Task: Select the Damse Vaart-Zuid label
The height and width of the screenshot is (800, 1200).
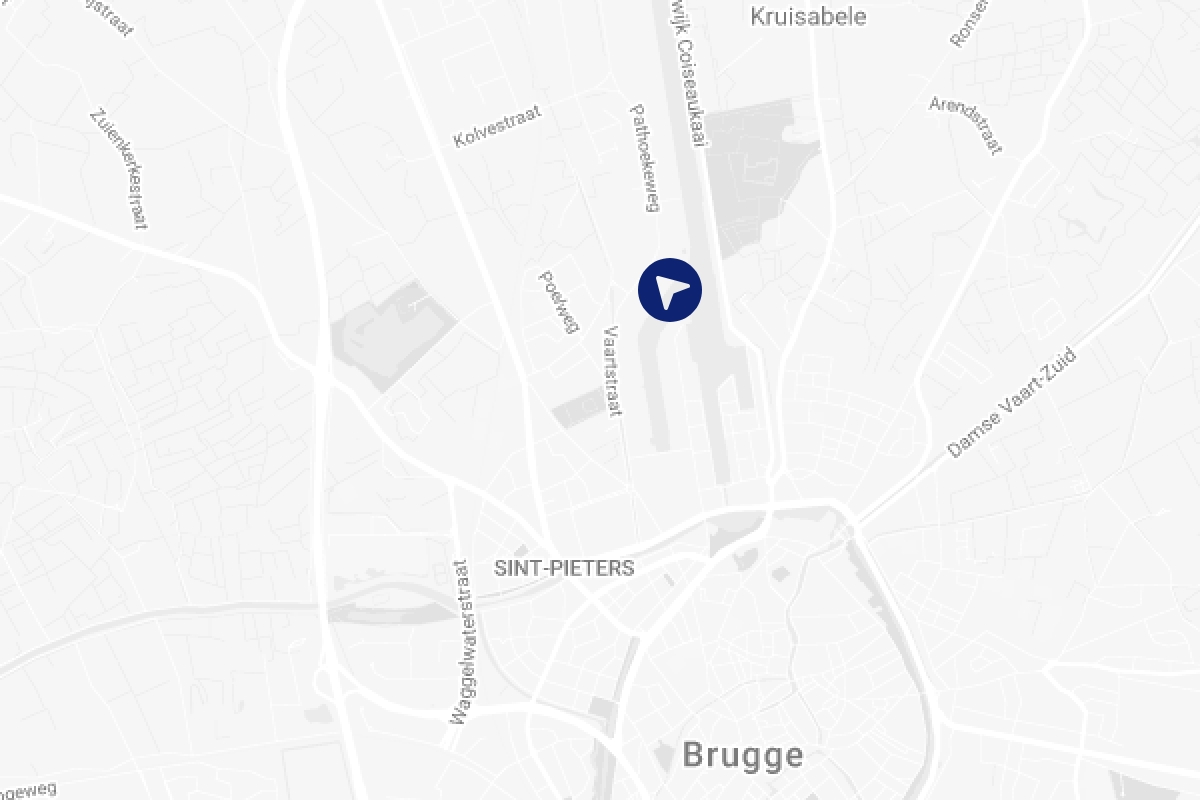Action: pos(1012,403)
